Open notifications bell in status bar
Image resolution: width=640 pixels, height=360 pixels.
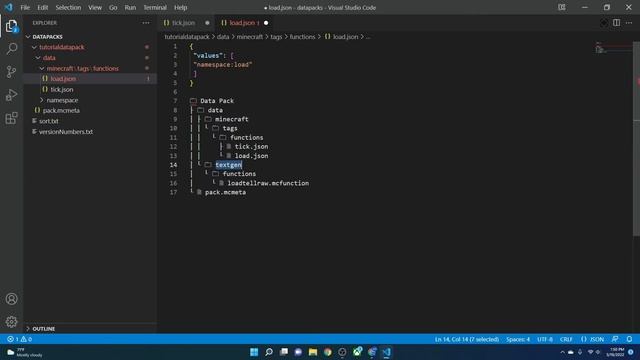click(x=629, y=339)
